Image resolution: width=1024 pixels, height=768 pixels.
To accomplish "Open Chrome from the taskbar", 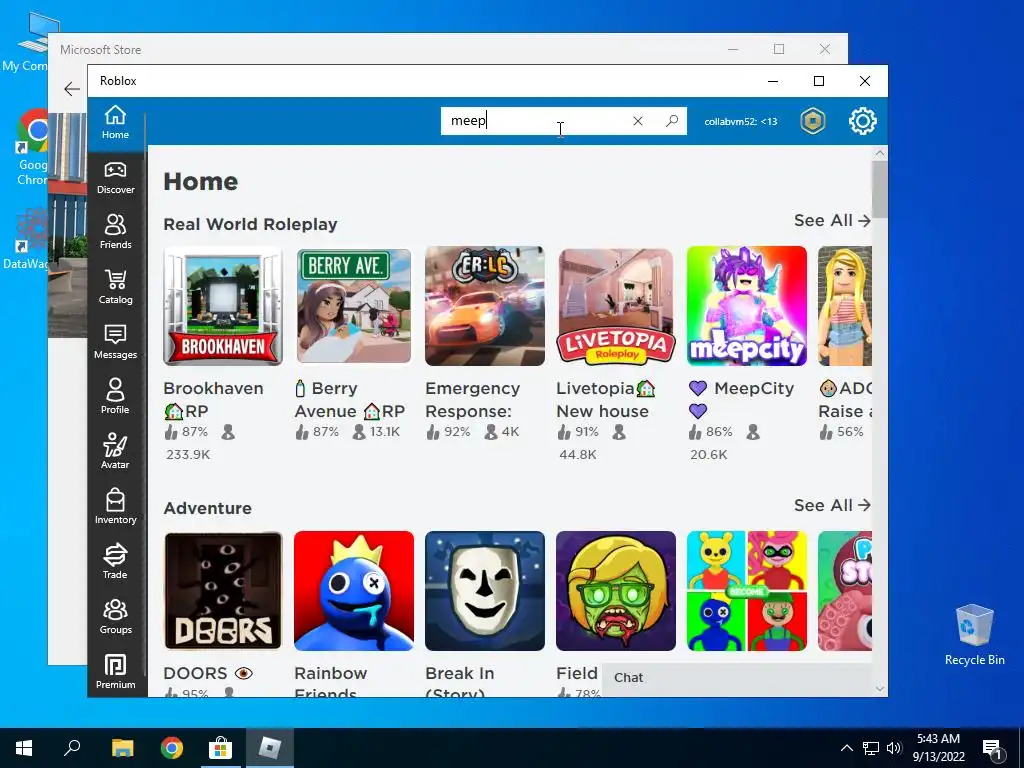I will [172, 748].
